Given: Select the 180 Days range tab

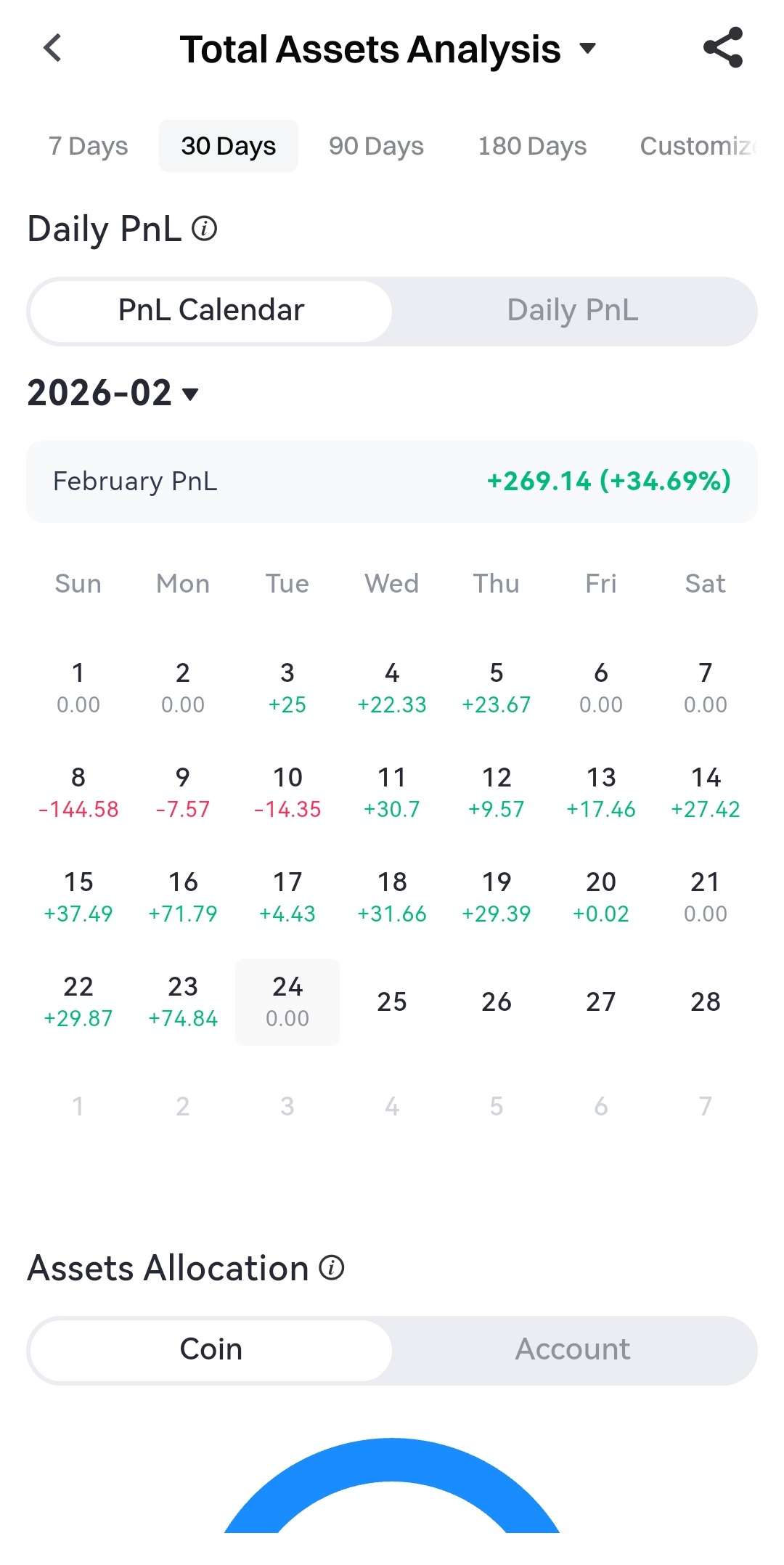Looking at the screenshot, I should pos(532,146).
